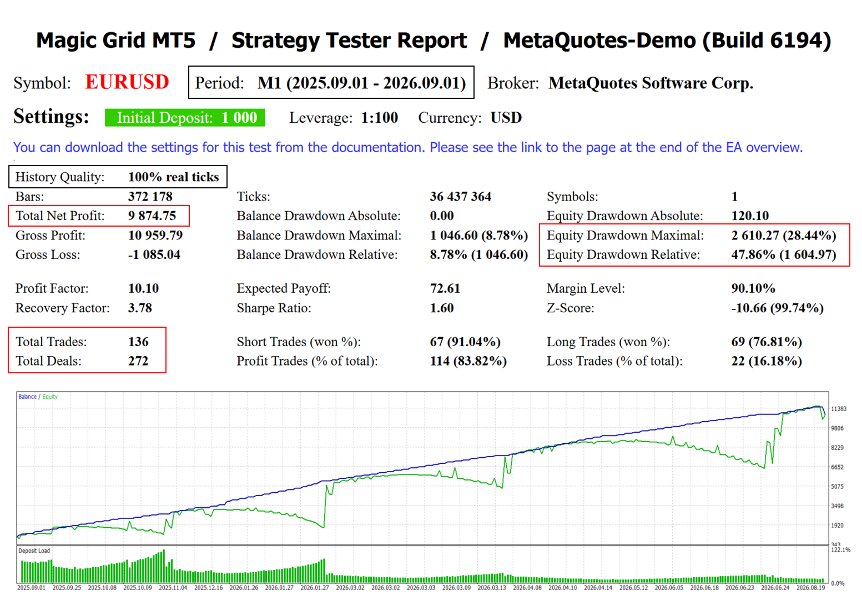This screenshot has width=862, height=600.
Task: Click Loss Trades value 22 (16.18%)
Action: pos(766,361)
